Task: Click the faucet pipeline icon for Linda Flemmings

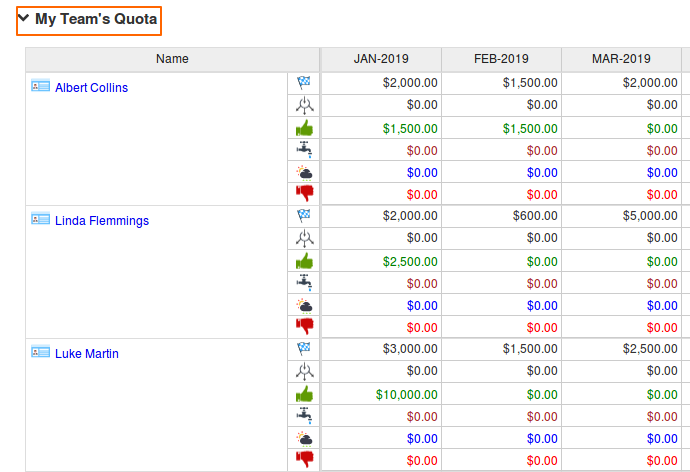Action: [x=304, y=282]
